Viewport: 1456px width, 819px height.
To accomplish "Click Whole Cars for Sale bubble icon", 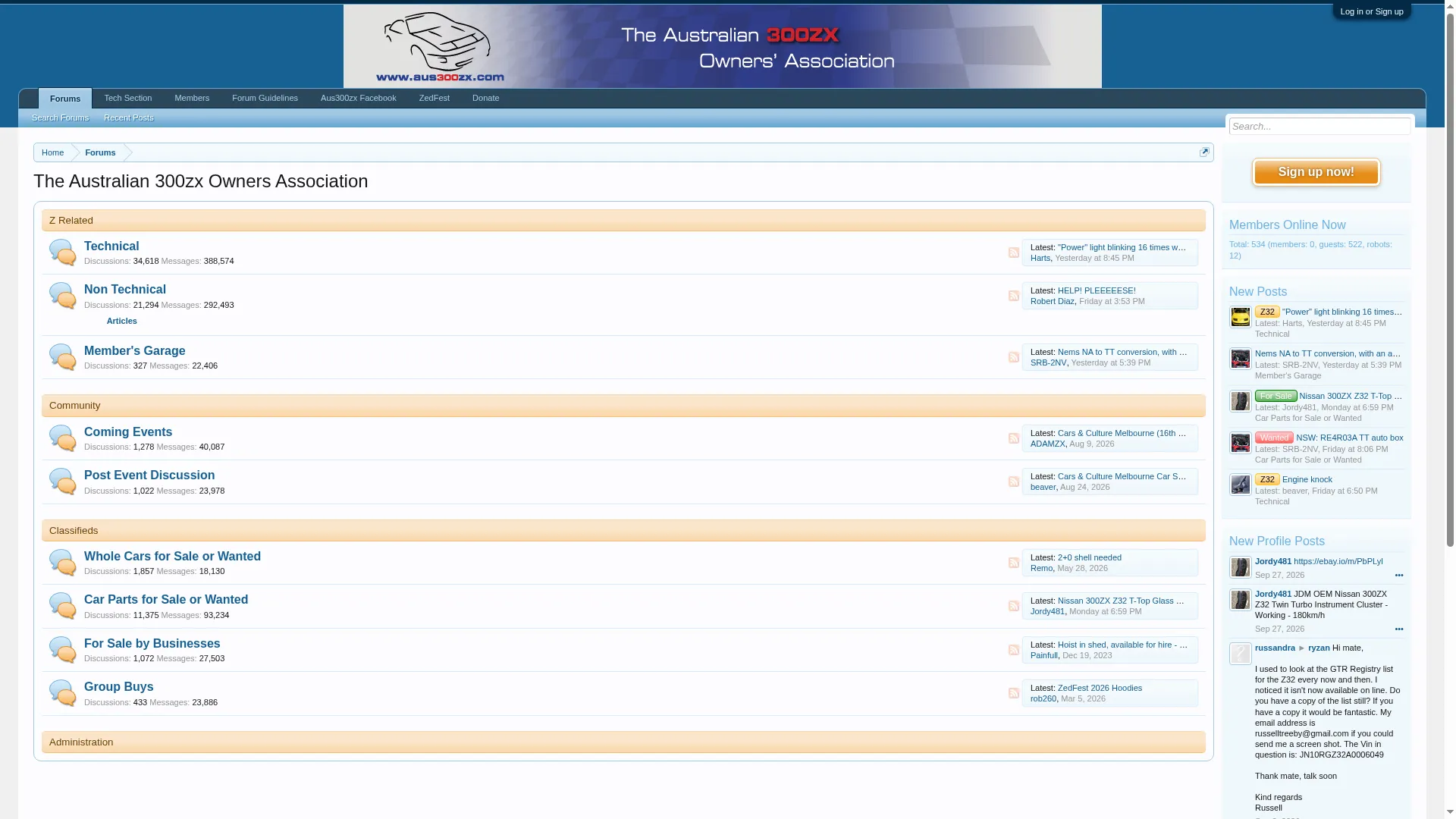I will [63, 563].
